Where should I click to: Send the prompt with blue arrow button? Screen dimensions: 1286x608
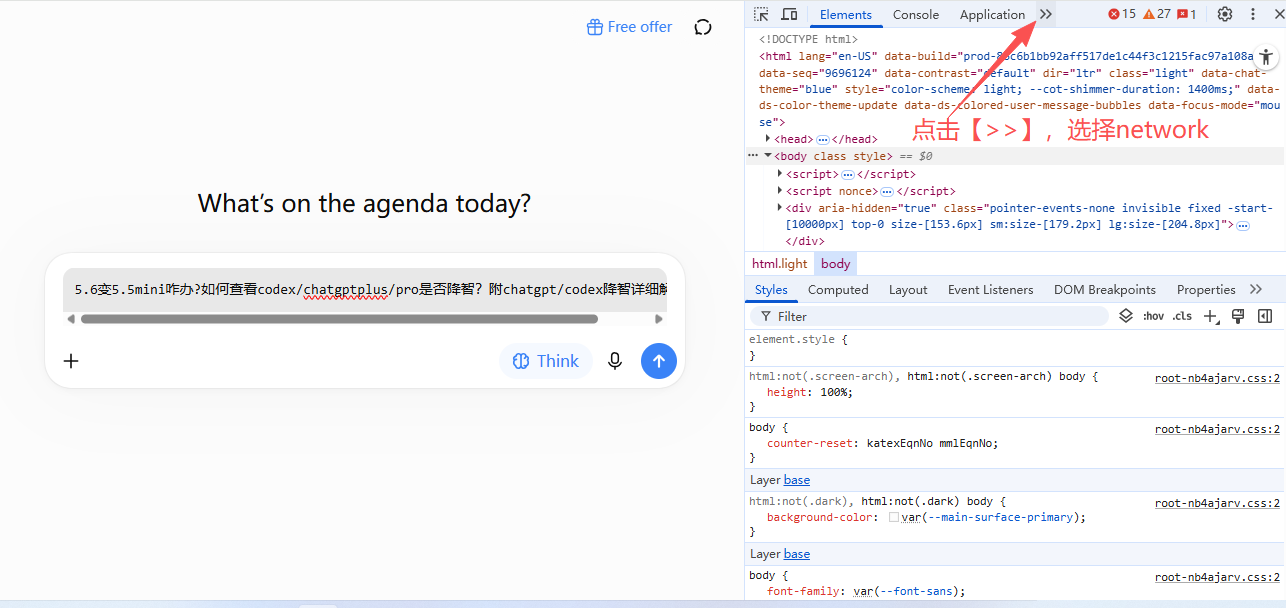(x=659, y=361)
